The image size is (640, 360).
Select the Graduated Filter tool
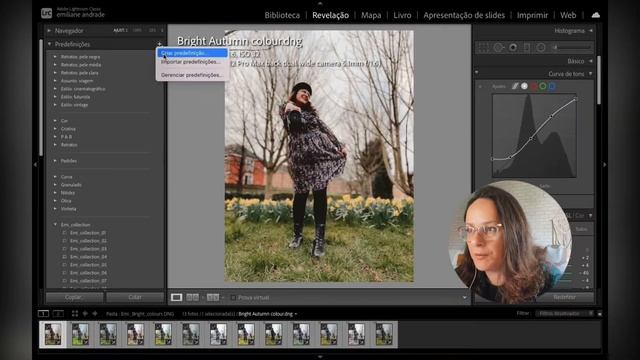click(527, 48)
